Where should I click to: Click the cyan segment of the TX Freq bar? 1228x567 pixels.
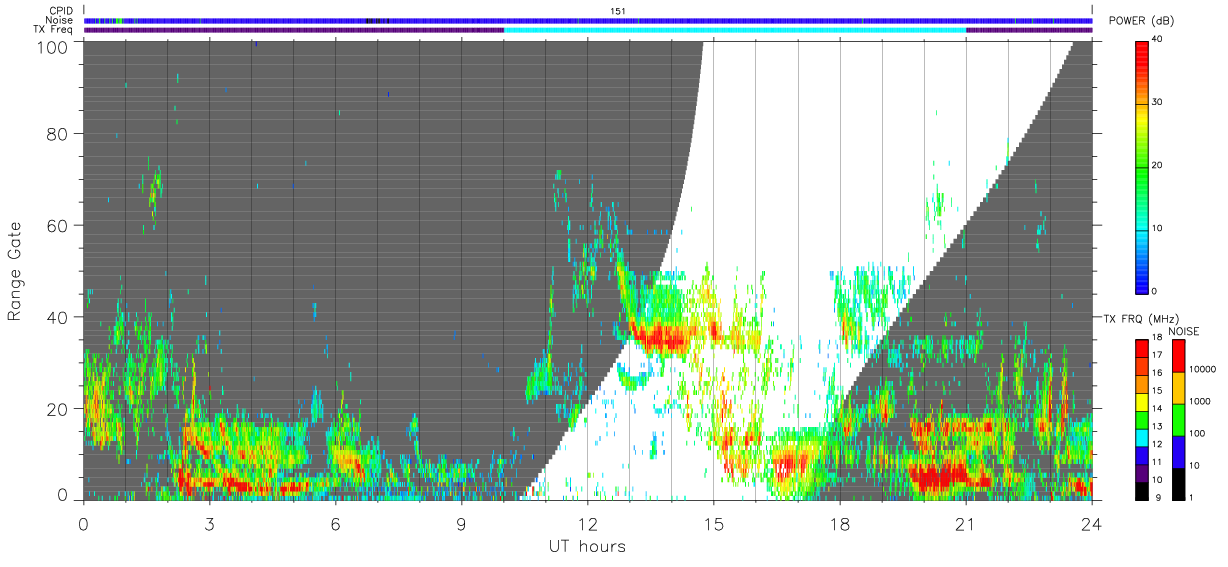[x=735, y=30]
